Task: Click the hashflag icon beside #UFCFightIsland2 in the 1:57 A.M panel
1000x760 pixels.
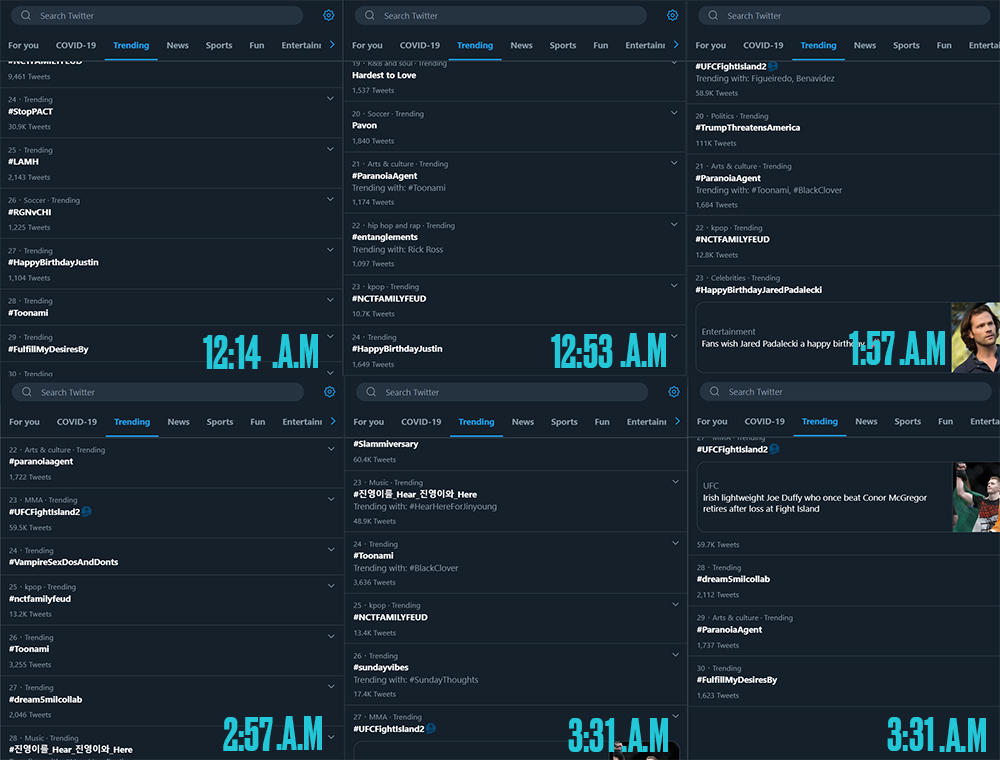Action: [x=773, y=66]
